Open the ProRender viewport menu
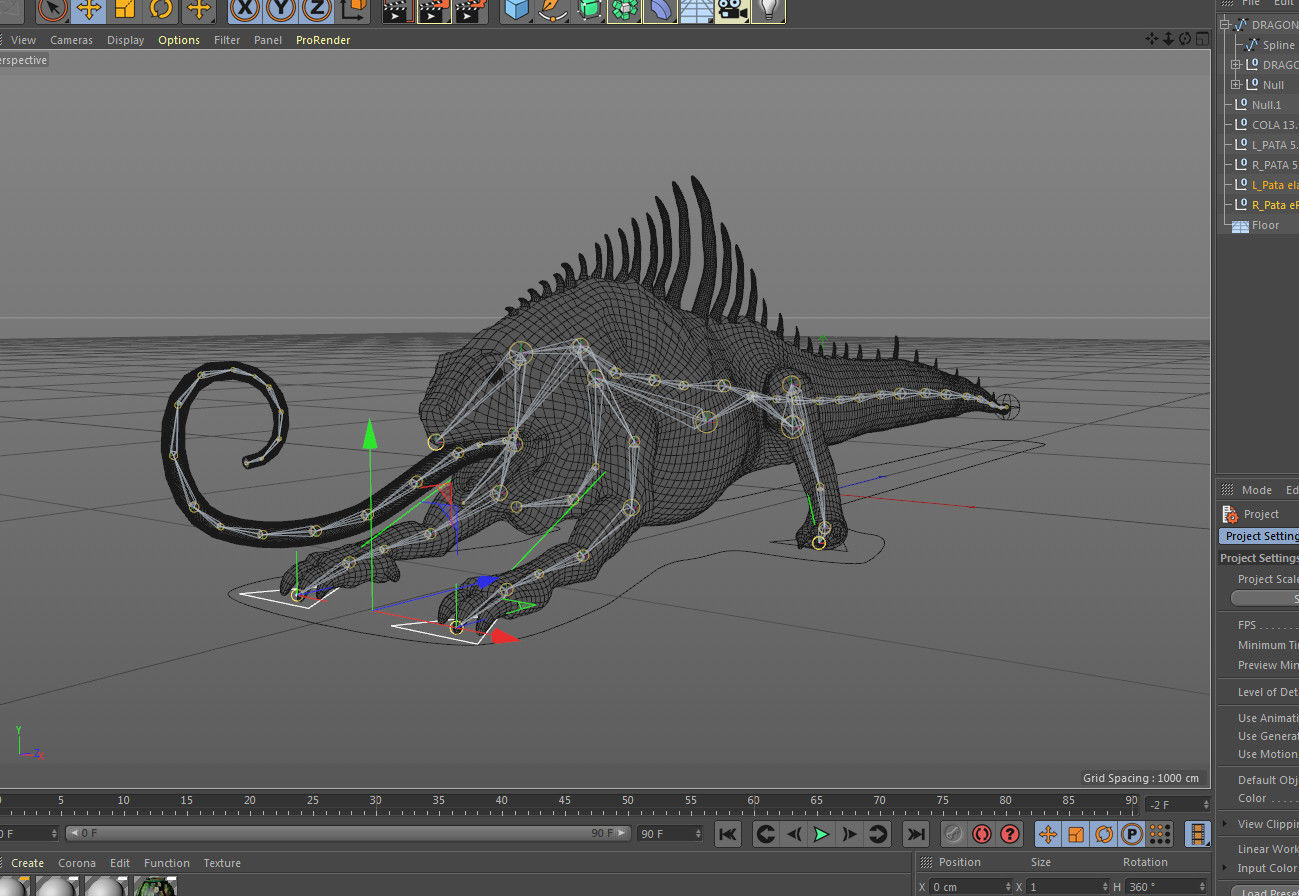The height and width of the screenshot is (896, 1299). pyautogui.click(x=323, y=40)
